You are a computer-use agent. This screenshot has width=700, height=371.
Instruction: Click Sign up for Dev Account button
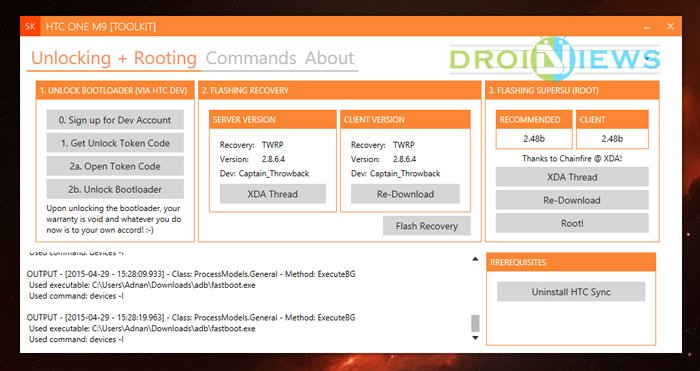[115, 120]
